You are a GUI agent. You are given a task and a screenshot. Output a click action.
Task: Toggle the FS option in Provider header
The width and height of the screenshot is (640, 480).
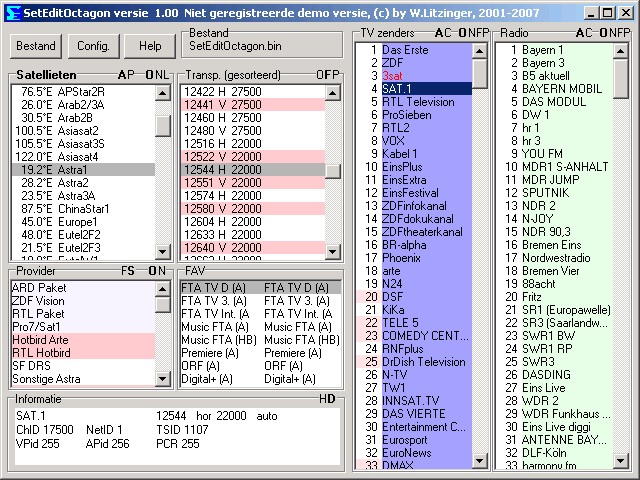tap(128, 271)
